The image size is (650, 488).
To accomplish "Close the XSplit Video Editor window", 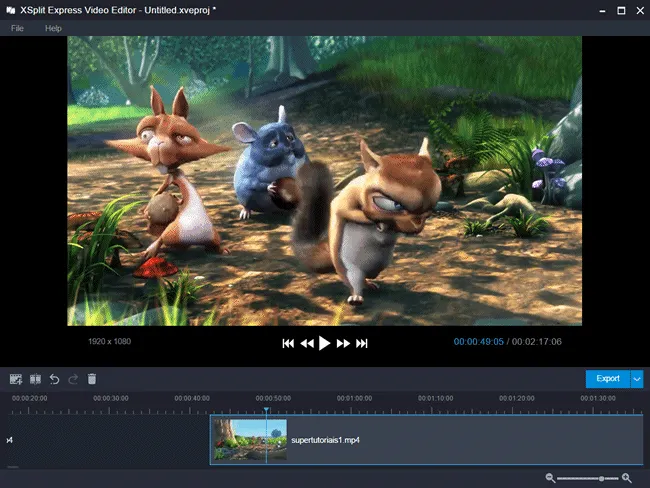I will (640, 10).
